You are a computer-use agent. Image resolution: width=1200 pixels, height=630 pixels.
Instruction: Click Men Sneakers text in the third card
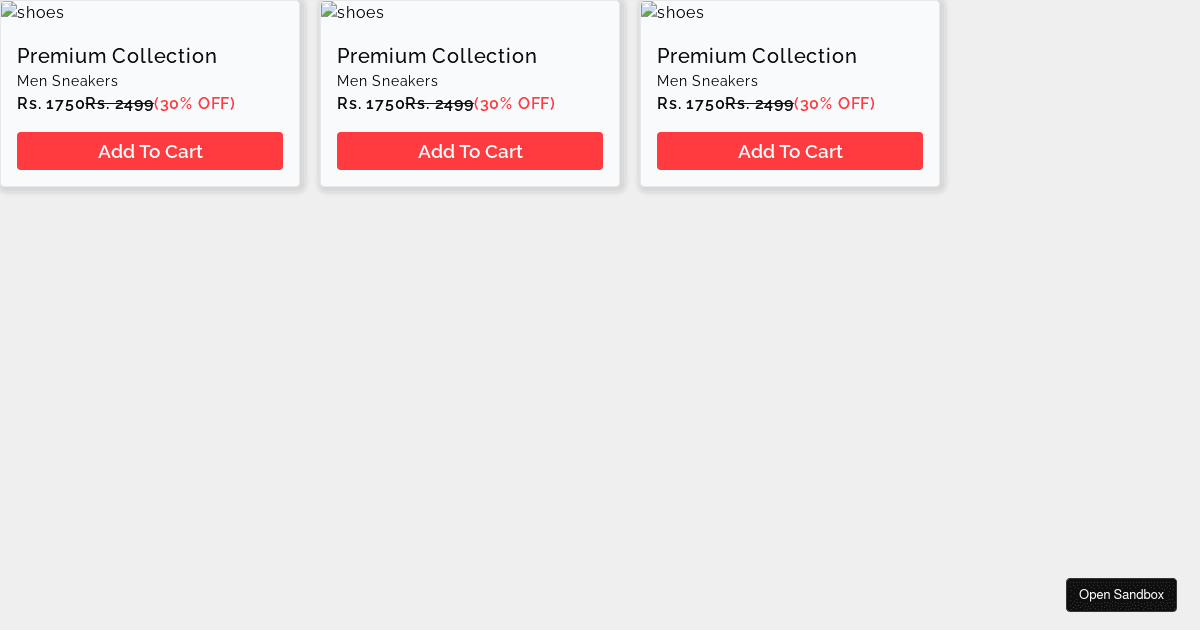pyautogui.click(x=708, y=81)
